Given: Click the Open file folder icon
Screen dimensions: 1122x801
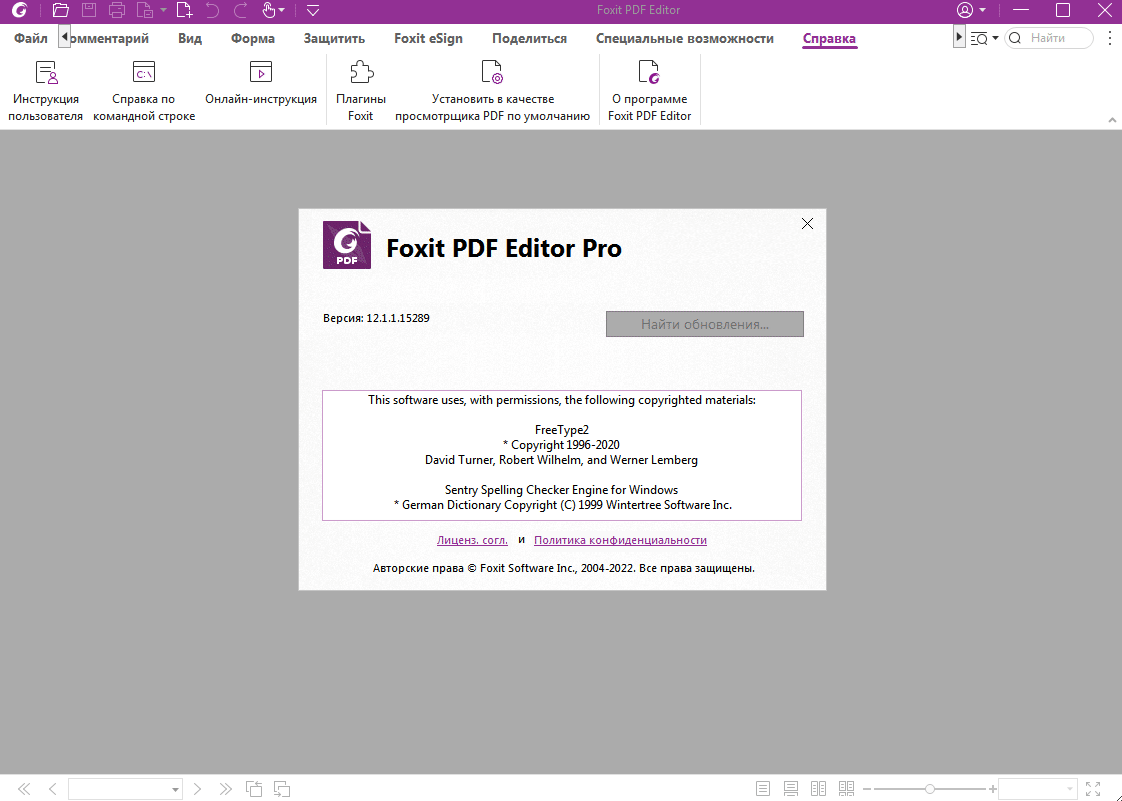Looking at the screenshot, I should (61, 10).
